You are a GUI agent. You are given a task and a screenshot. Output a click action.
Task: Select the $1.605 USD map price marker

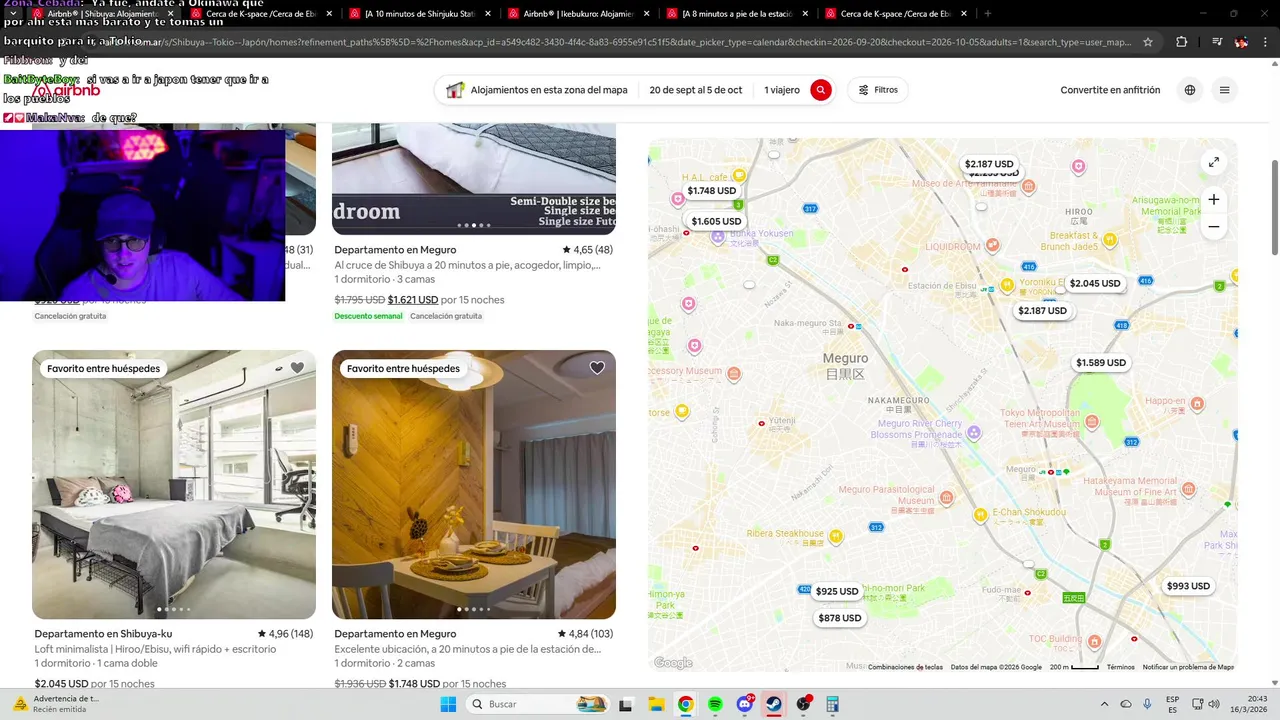tap(716, 221)
